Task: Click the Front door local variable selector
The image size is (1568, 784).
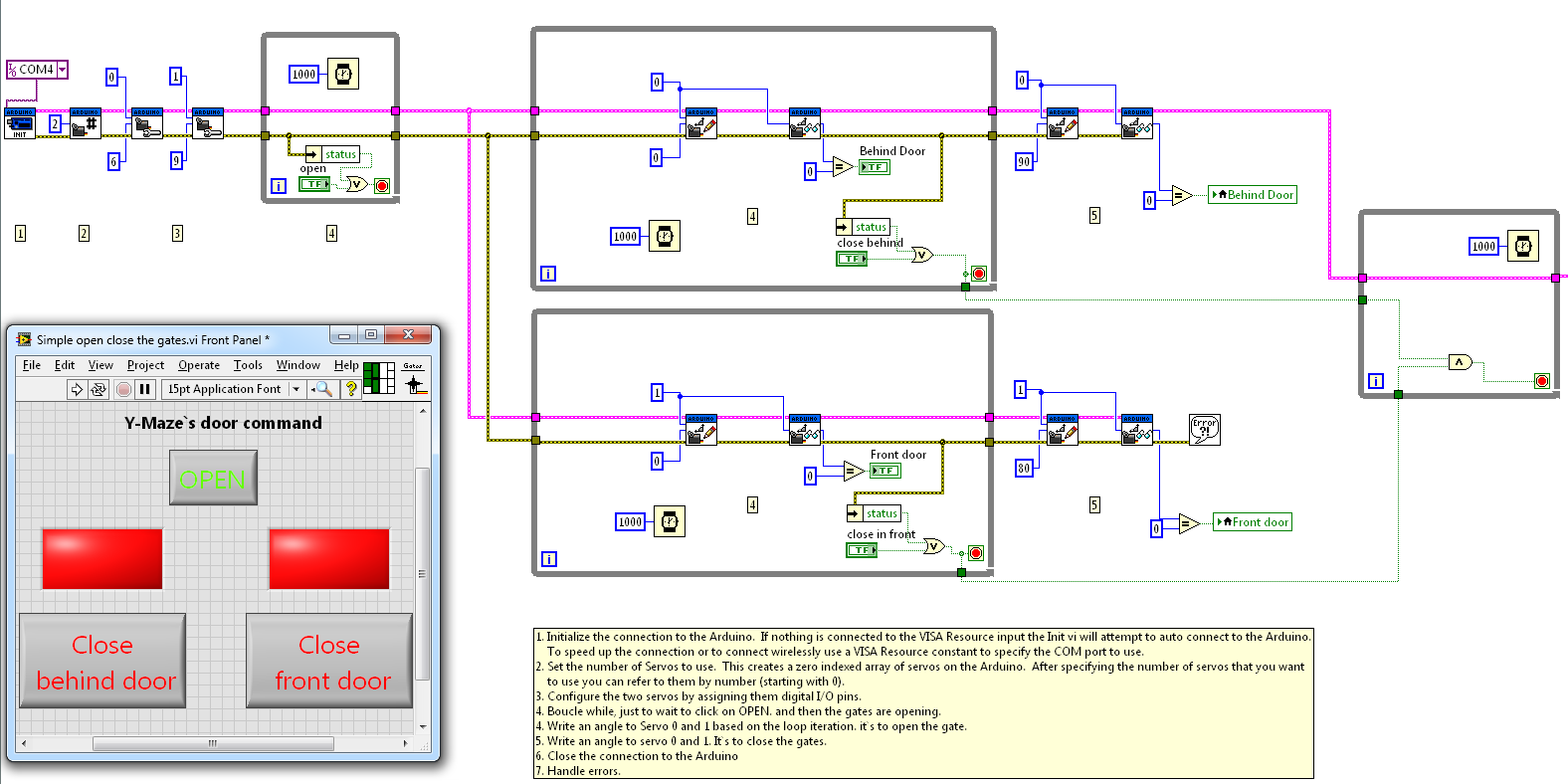Action: [x=1253, y=522]
